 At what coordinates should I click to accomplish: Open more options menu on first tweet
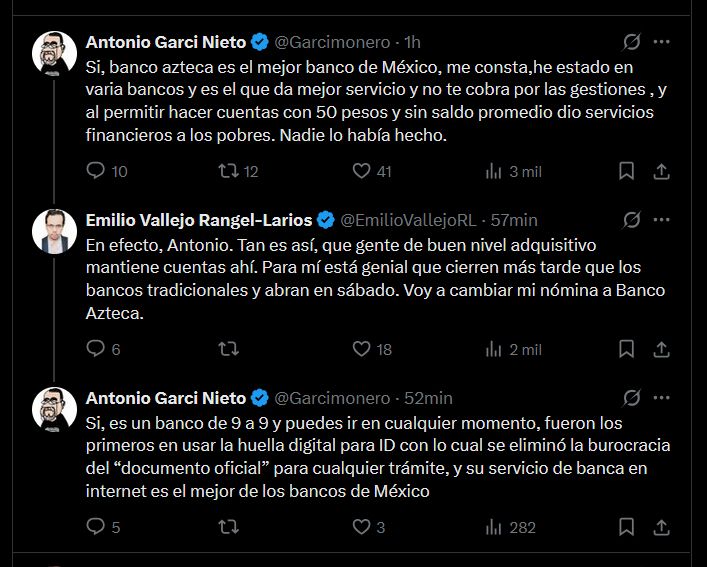tap(660, 42)
